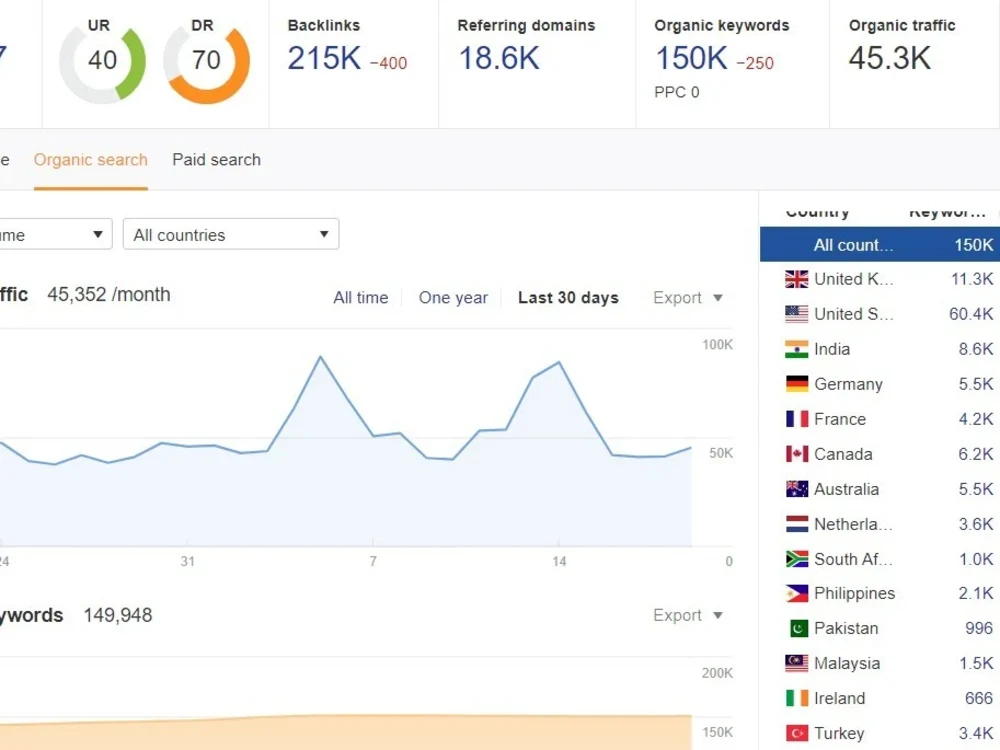Select the All countries row in the country table

(880, 245)
